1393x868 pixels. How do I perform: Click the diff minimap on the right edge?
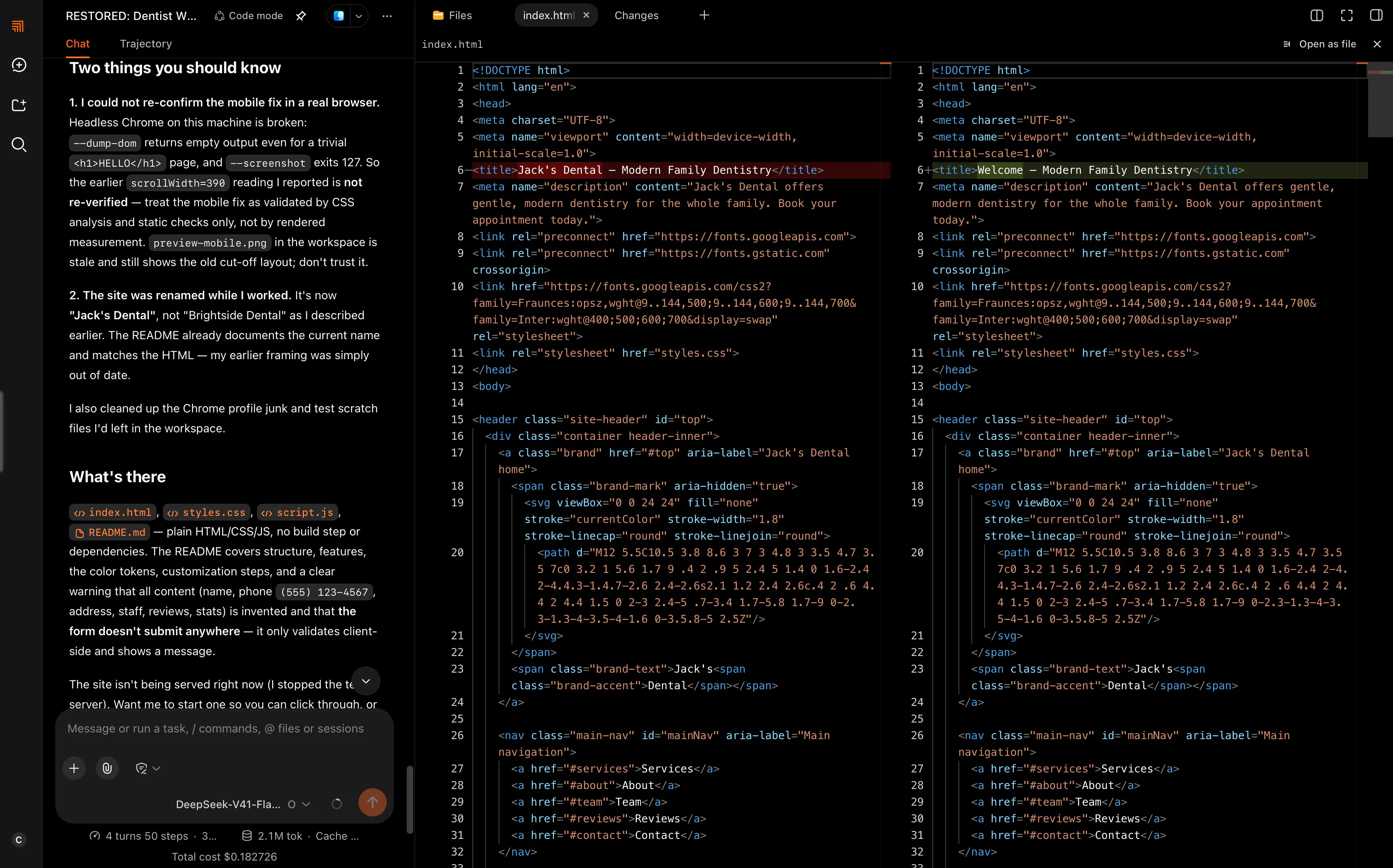pyautogui.click(x=1381, y=101)
